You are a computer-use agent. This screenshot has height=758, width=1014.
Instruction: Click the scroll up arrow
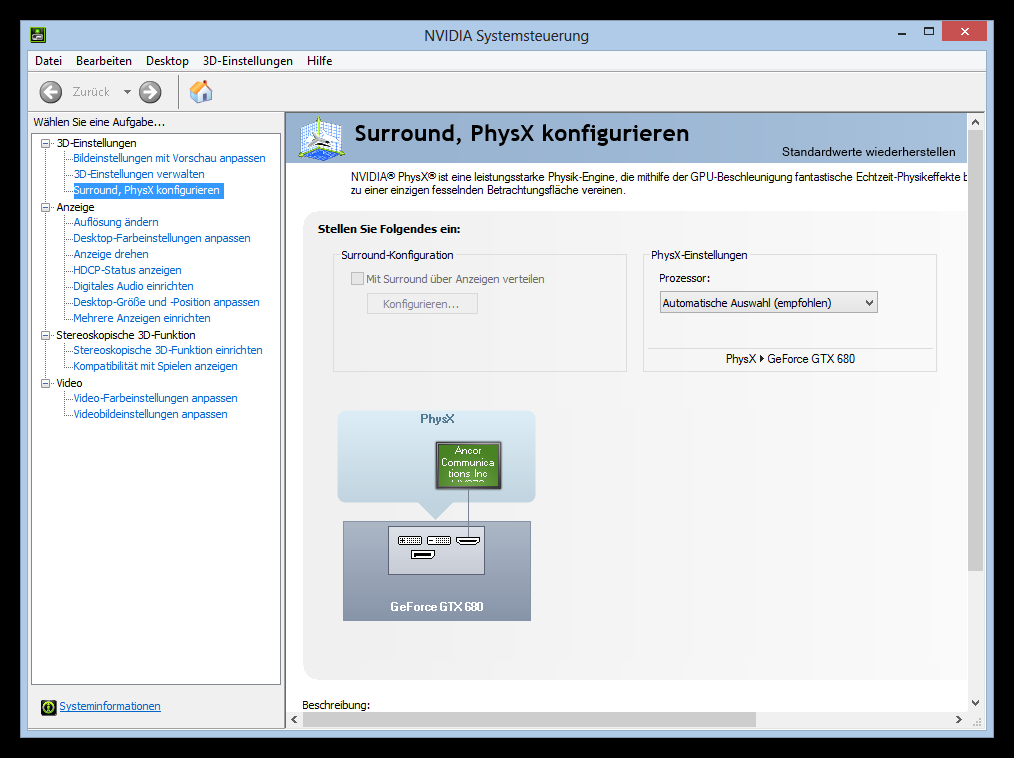tap(975, 122)
